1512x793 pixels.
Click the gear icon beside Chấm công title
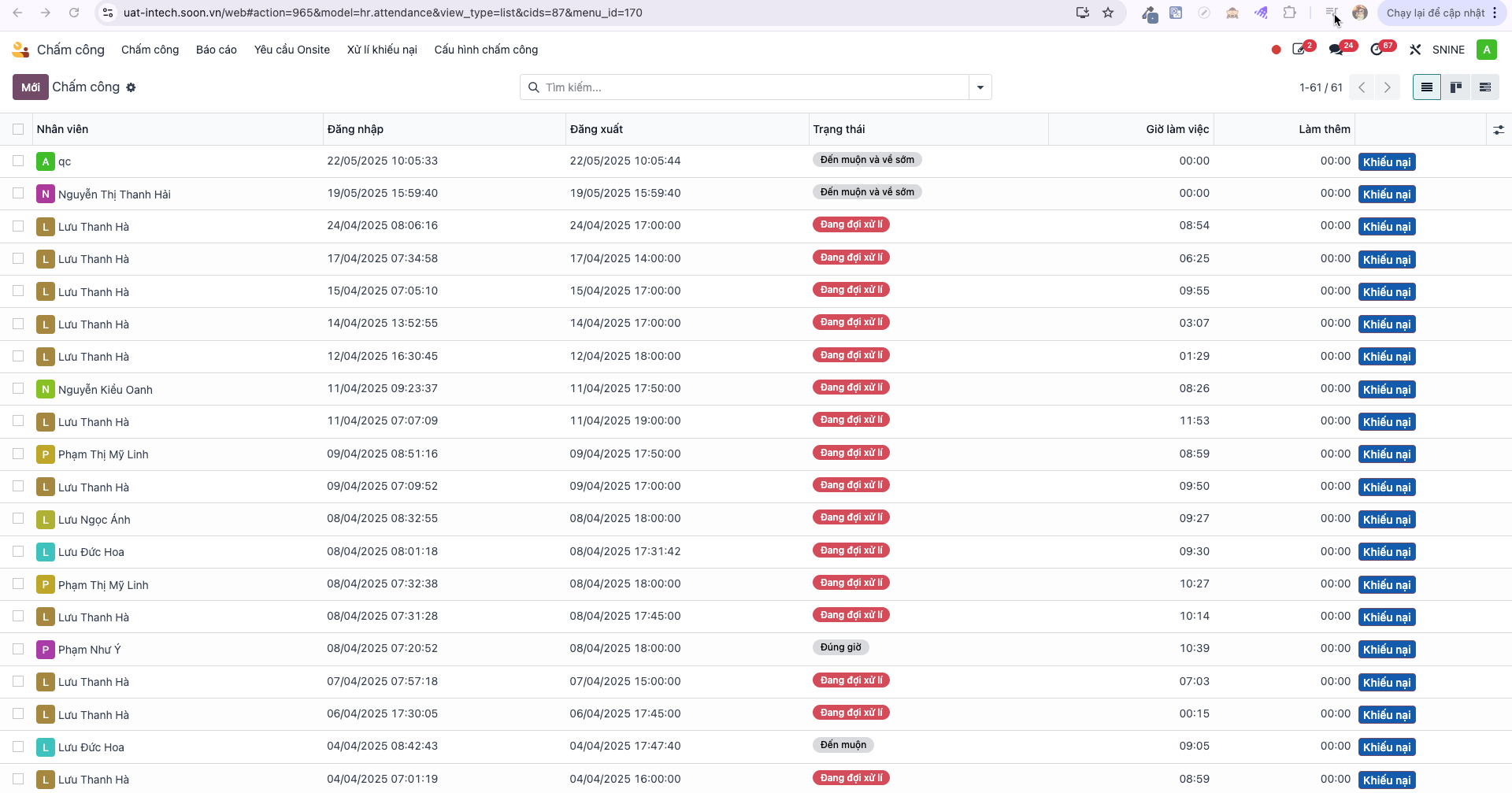131,87
